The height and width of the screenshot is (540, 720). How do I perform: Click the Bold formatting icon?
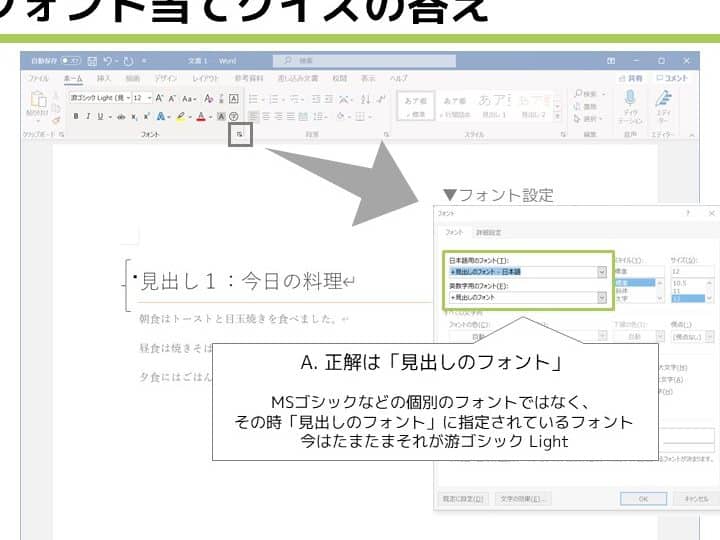click(76, 116)
